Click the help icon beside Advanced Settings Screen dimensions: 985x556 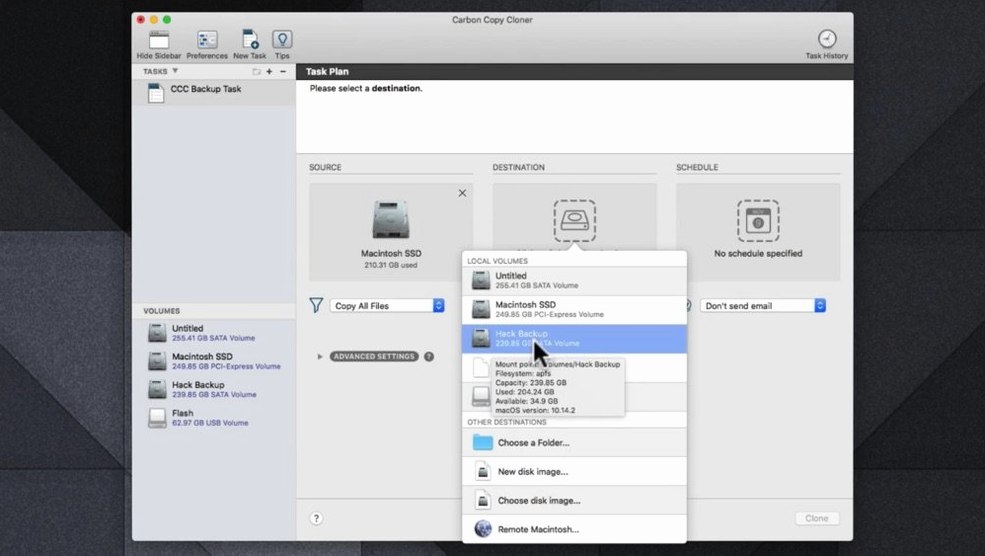(x=429, y=356)
